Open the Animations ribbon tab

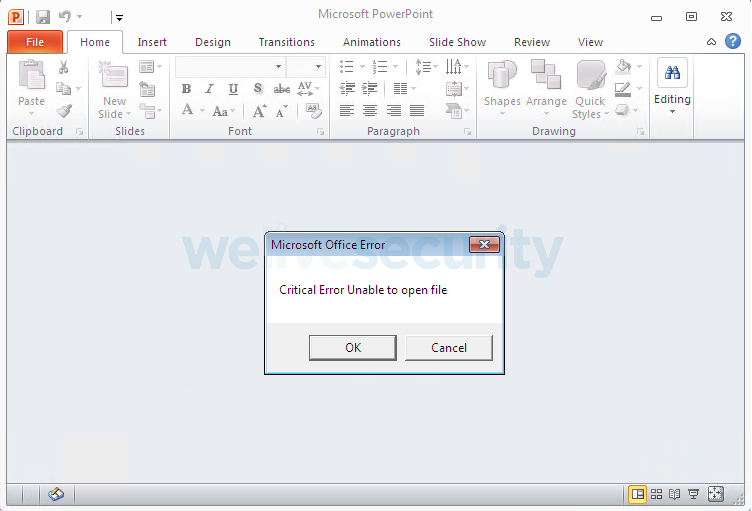click(x=372, y=42)
